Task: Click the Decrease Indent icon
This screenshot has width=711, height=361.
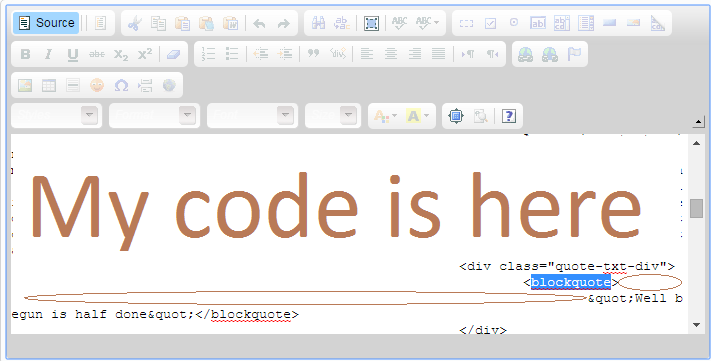Action: pyautogui.click(x=261, y=54)
